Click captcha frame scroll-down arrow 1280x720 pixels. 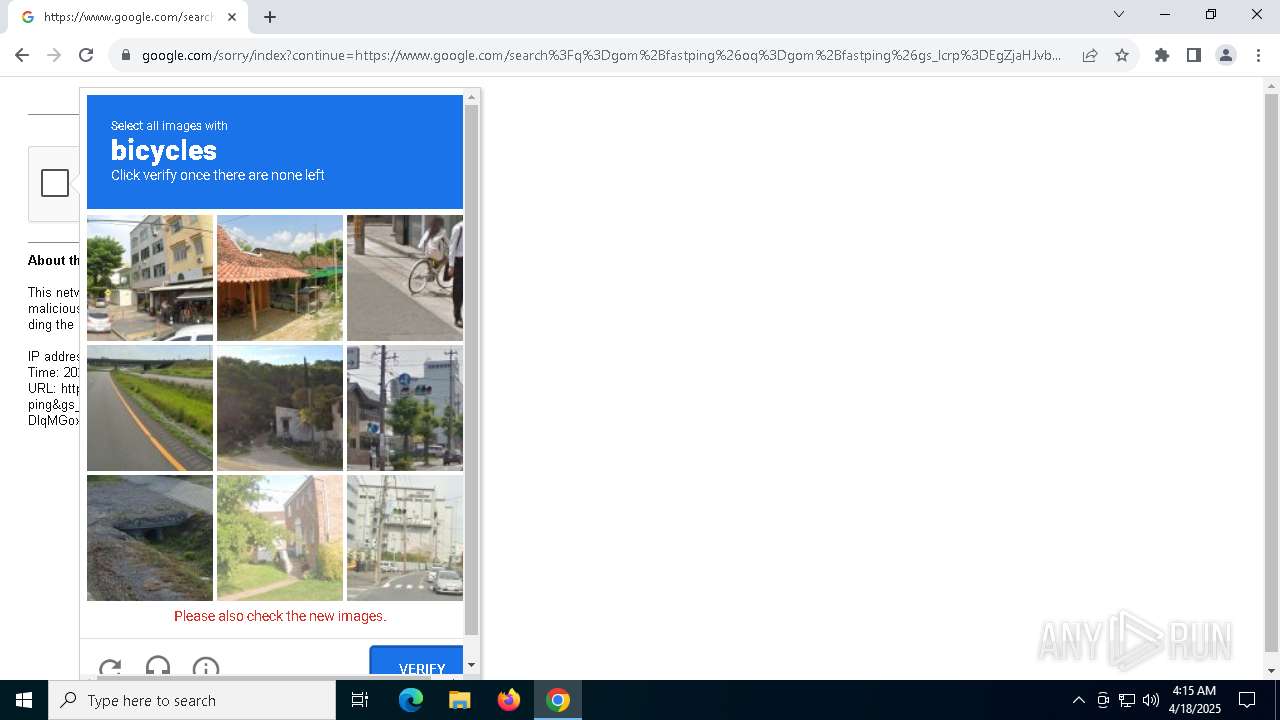pyautogui.click(x=472, y=665)
